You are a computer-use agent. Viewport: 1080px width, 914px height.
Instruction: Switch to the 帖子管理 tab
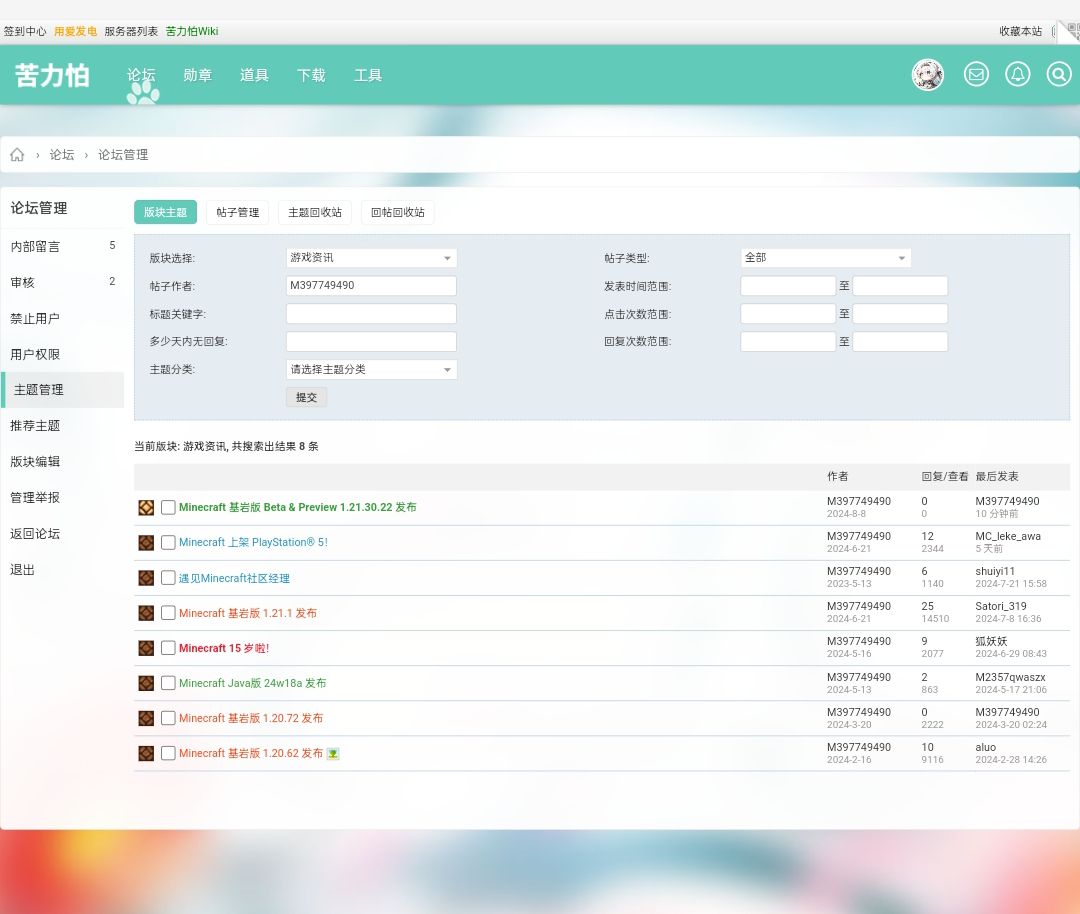(x=238, y=212)
